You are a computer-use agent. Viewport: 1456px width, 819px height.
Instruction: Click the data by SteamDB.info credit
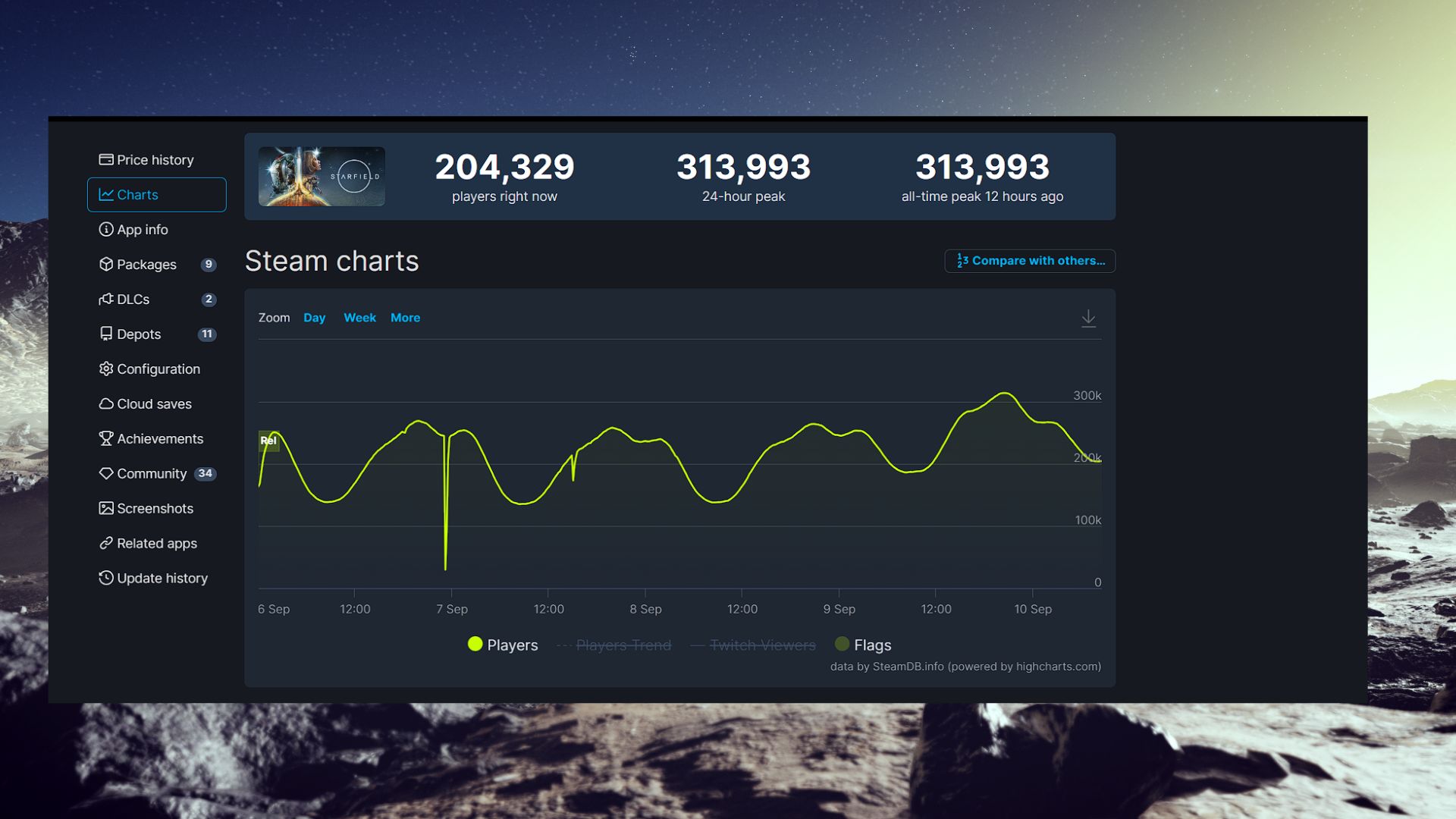(x=965, y=667)
